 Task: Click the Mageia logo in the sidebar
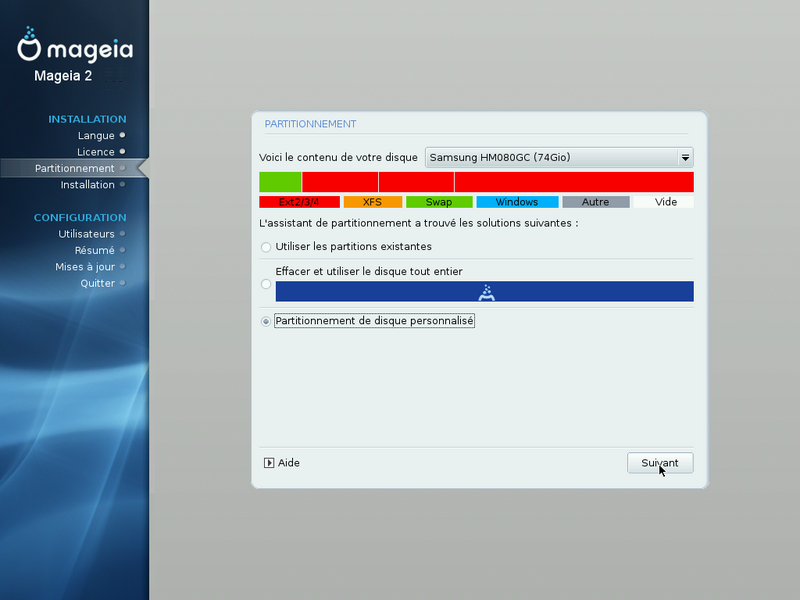(x=75, y=45)
